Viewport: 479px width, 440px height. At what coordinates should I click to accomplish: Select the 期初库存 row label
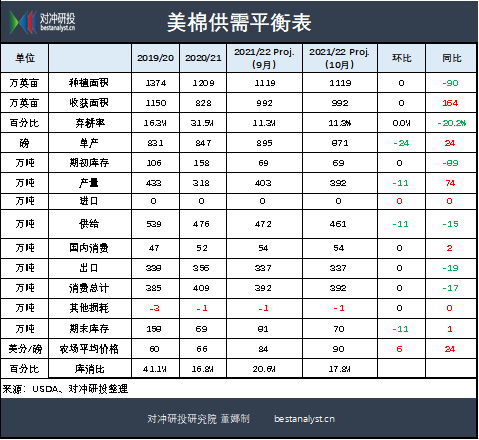click(89, 163)
